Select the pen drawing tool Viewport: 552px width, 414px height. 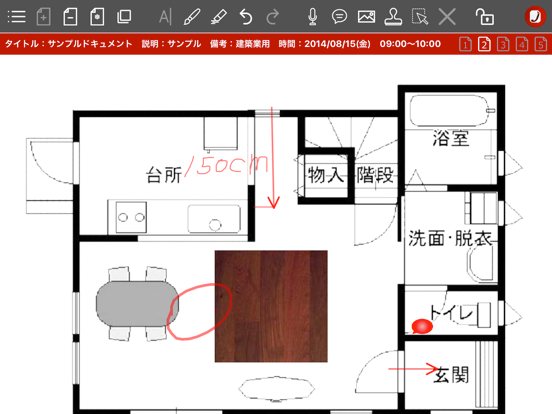click(192, 17)
